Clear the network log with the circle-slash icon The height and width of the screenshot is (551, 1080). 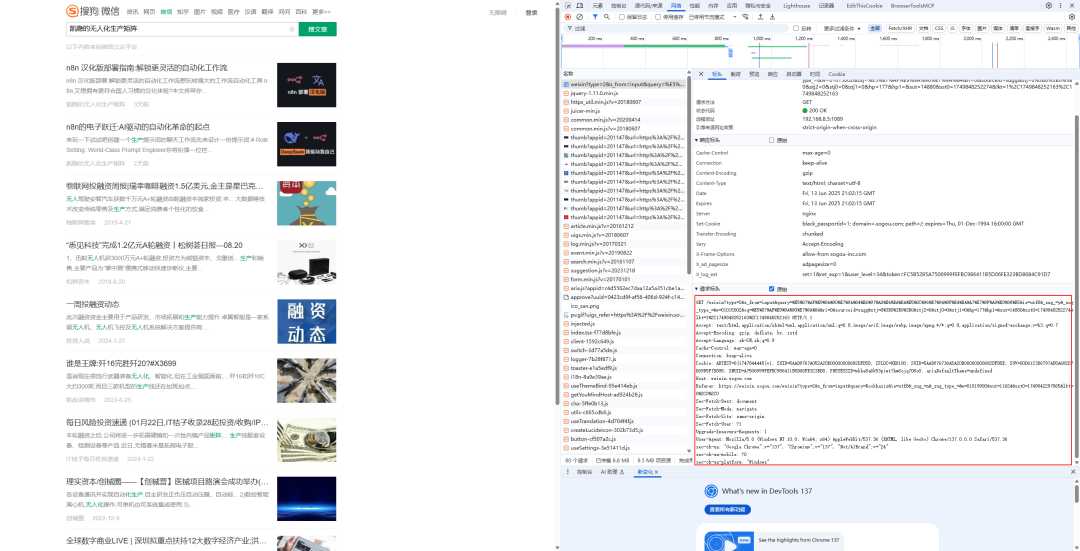pyautogui.click(x=579, y=17)
